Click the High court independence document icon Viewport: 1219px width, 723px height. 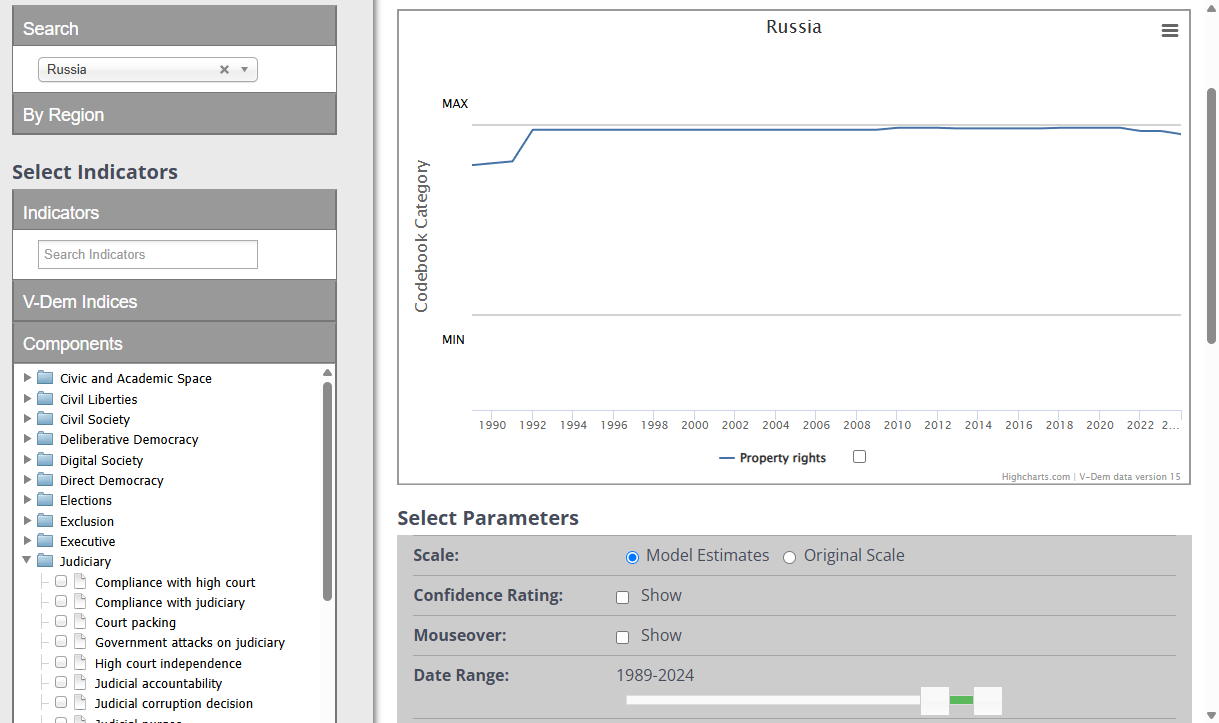point(81,663)
